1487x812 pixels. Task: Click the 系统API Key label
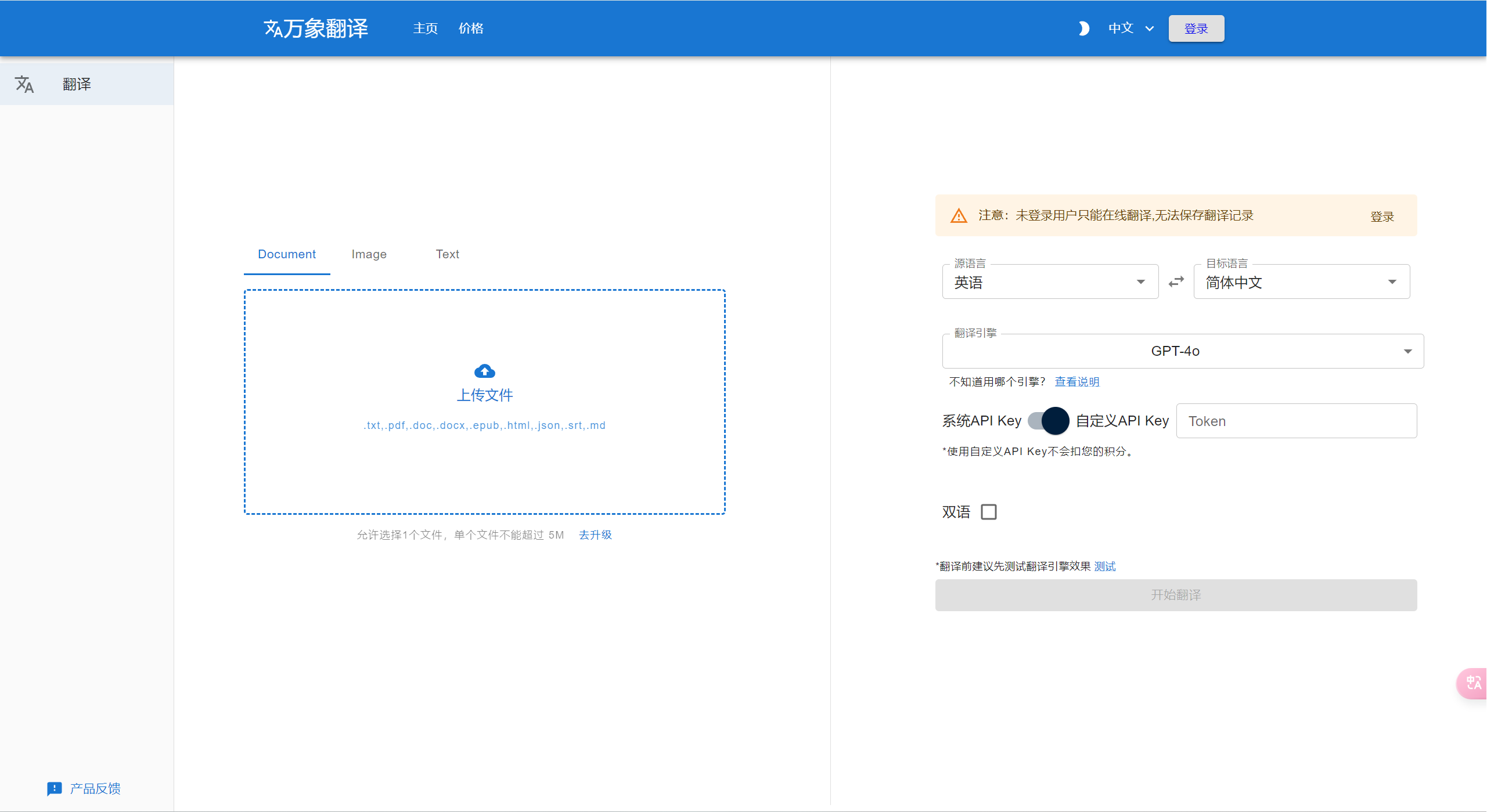click(981, 421)
